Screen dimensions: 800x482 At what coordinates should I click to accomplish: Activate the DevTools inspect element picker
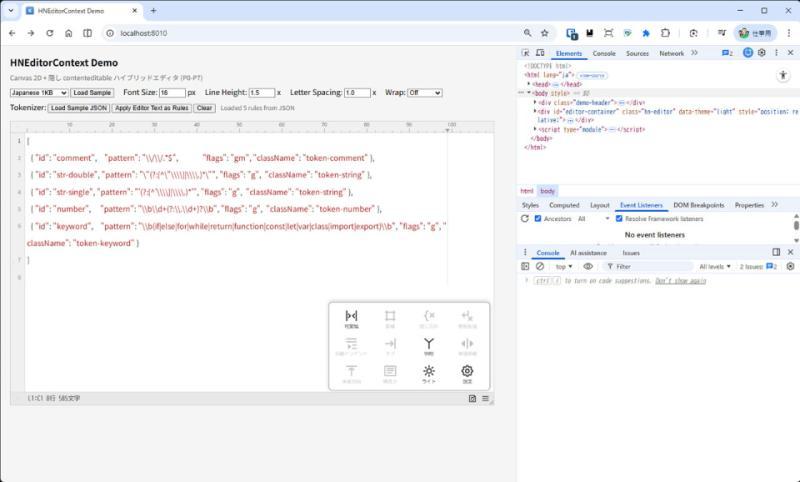[526, 53]
